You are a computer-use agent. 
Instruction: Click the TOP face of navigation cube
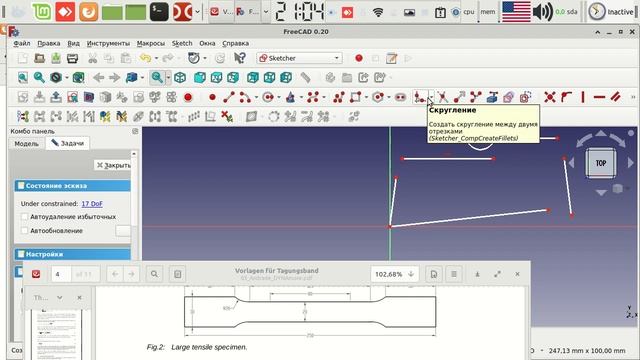(x=601, y=163)
